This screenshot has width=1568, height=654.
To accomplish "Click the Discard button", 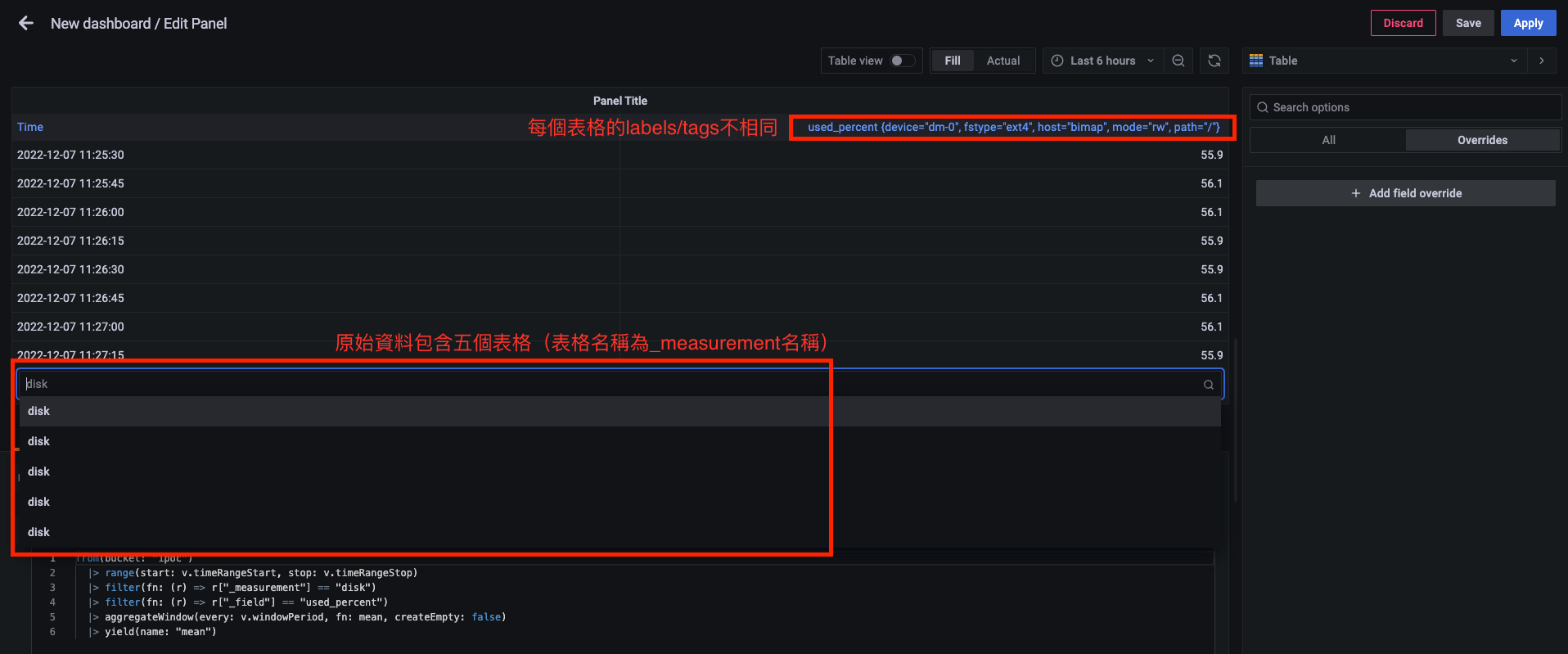I will coord(1403,23).
